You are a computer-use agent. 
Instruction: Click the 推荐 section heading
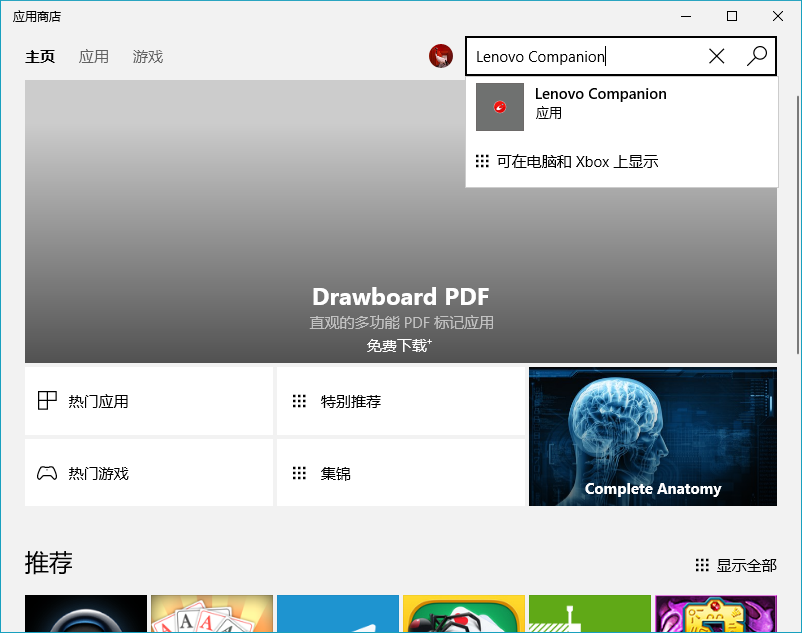(49, 563)
